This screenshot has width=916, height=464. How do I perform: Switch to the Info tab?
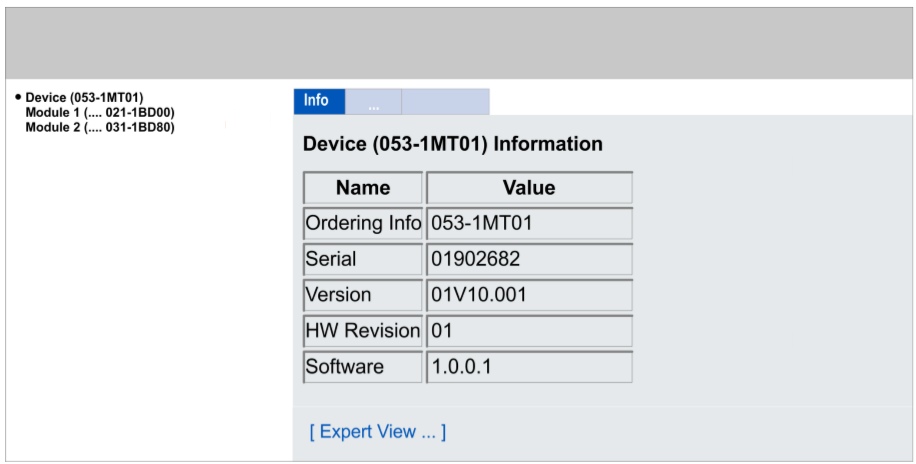click(317, 101)
